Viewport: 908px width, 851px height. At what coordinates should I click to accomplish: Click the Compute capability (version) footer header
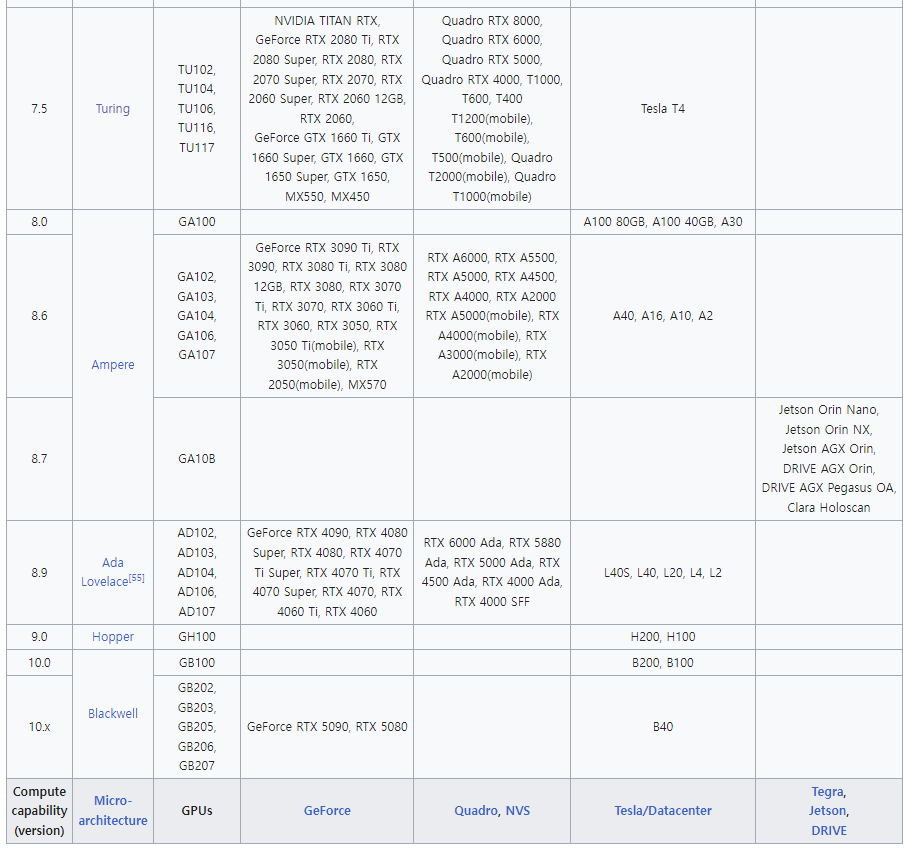coord(39,810)
